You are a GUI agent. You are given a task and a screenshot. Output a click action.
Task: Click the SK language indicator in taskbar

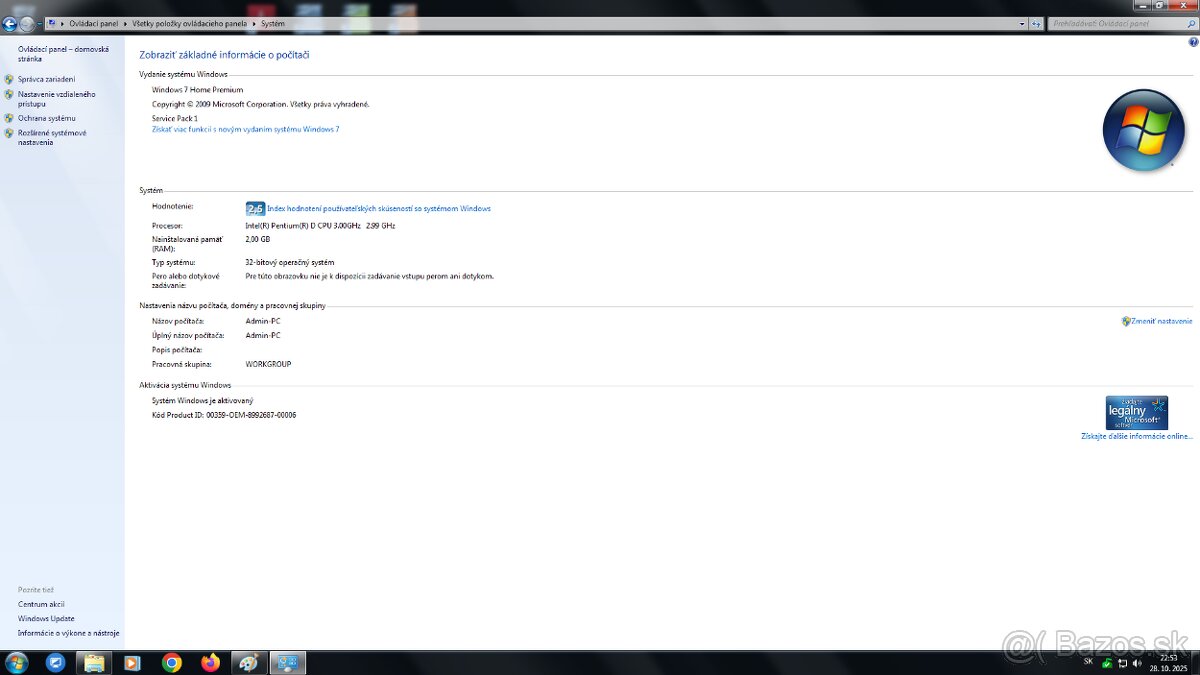click(x=1088, y=661)
